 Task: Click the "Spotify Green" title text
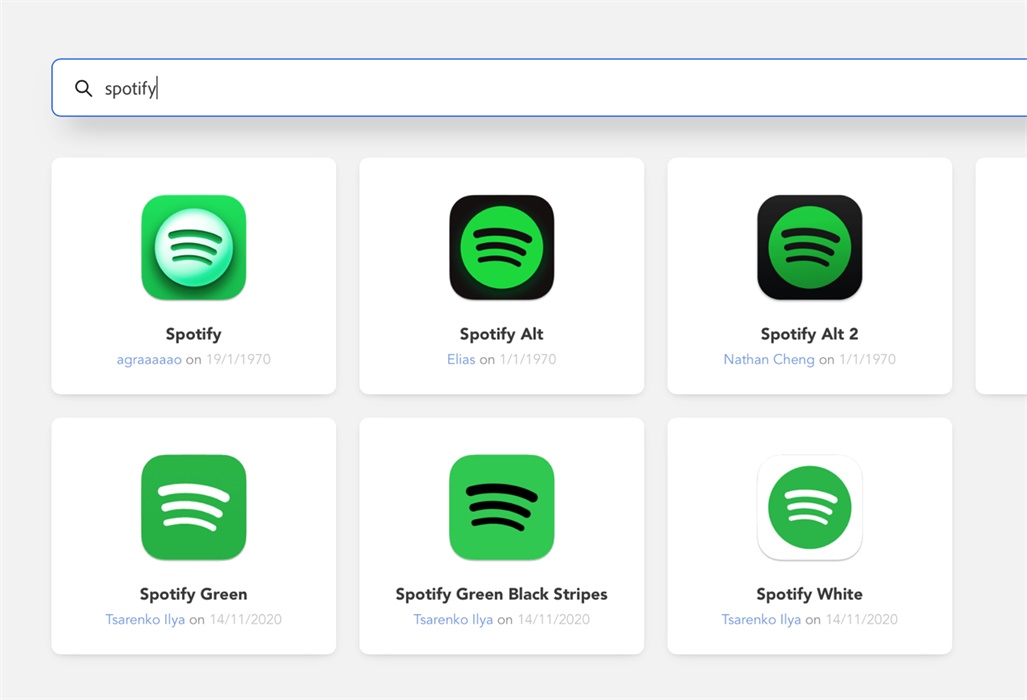coord(194,594)
